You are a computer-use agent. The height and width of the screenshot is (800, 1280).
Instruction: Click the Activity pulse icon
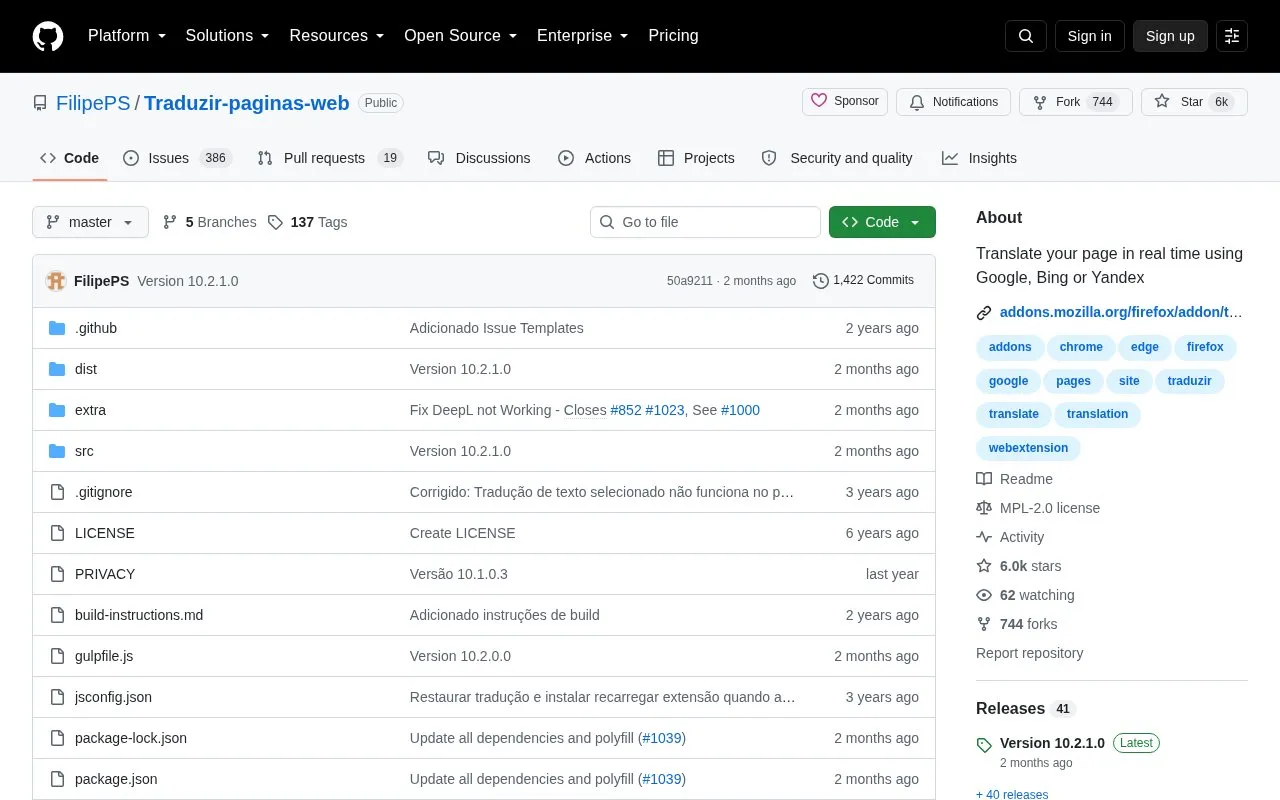(x=984, y=537)
